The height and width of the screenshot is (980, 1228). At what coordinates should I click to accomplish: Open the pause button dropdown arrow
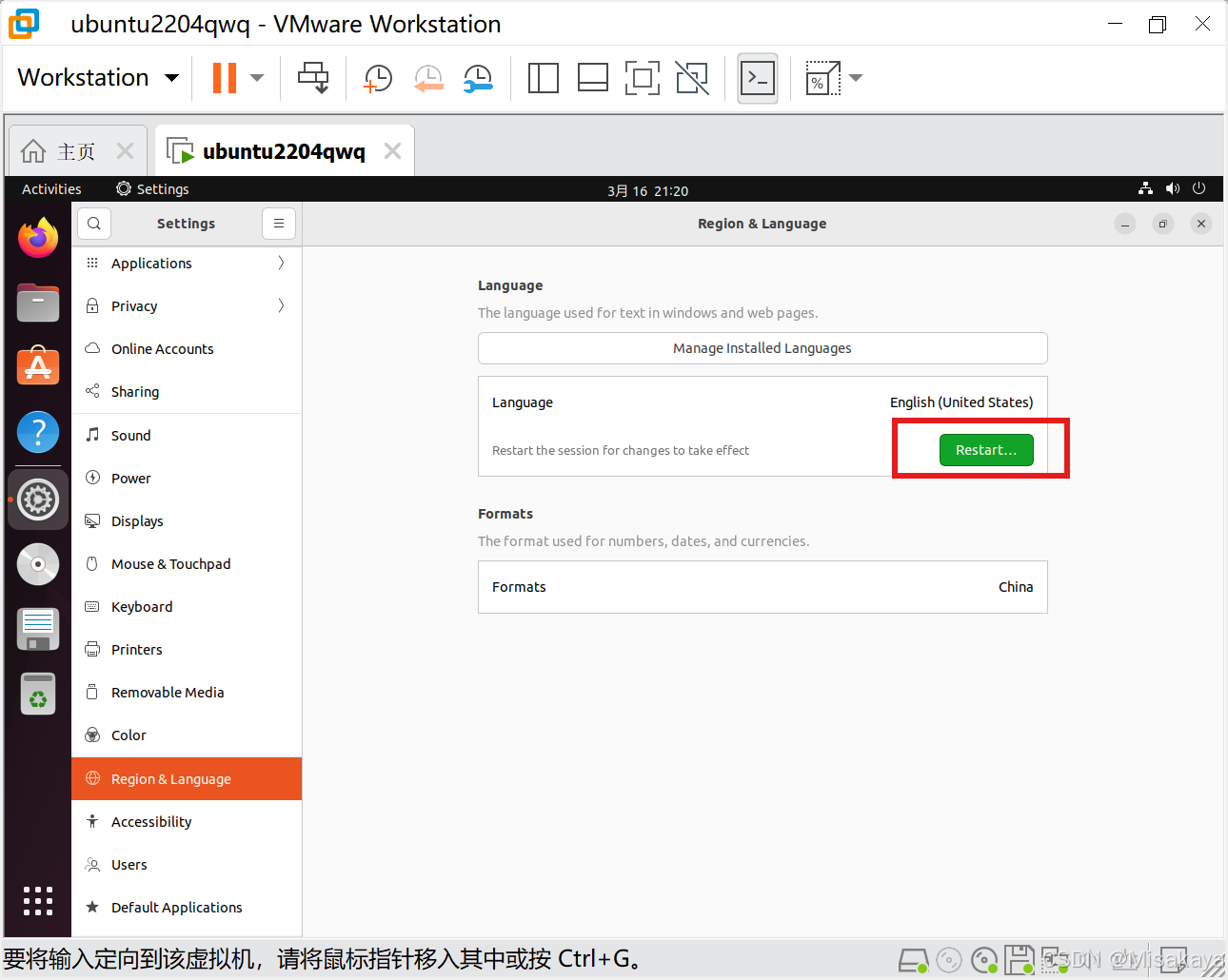tap(257, 78)
